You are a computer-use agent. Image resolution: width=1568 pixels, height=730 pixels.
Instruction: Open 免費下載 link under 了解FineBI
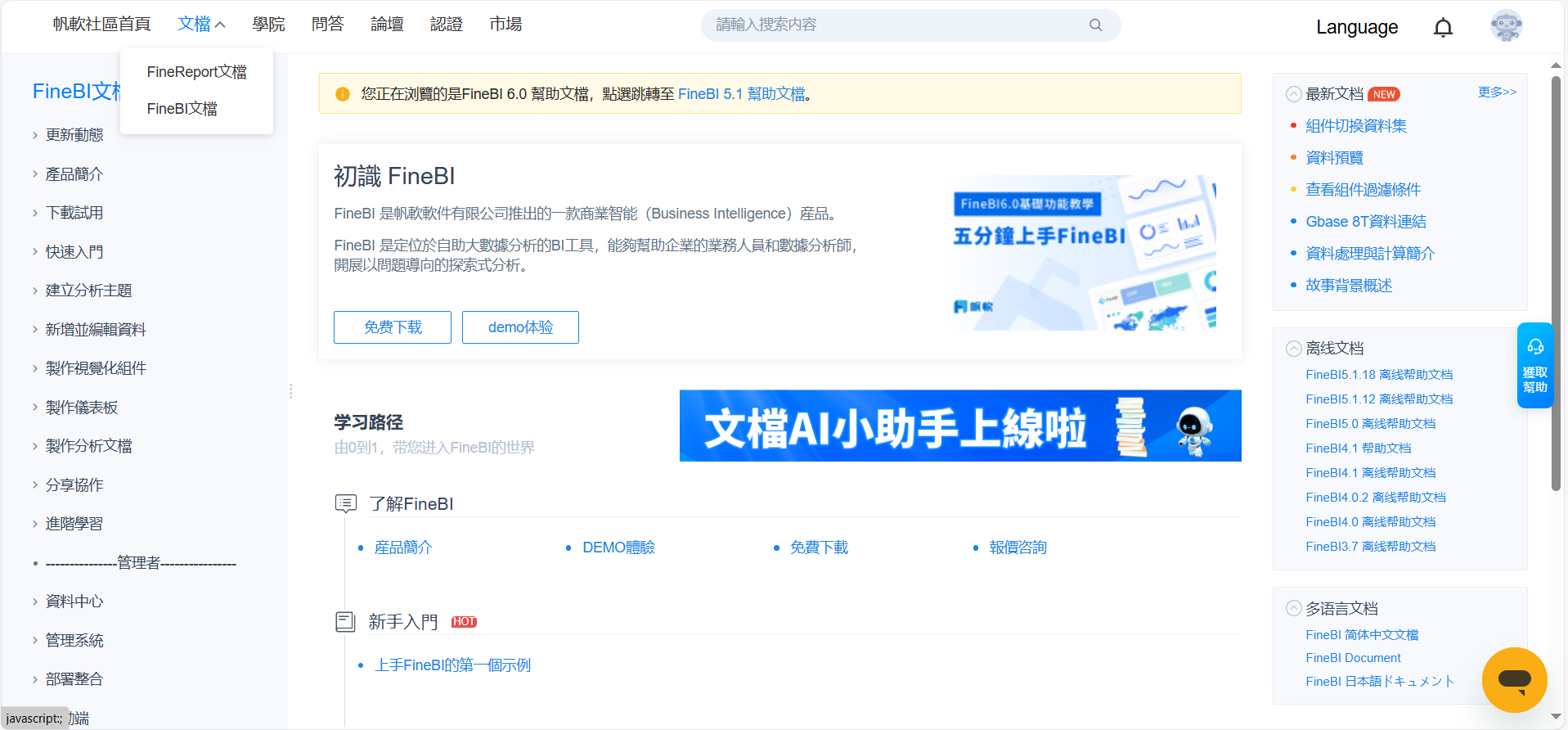pyautogui.click(x=819, y=547)
